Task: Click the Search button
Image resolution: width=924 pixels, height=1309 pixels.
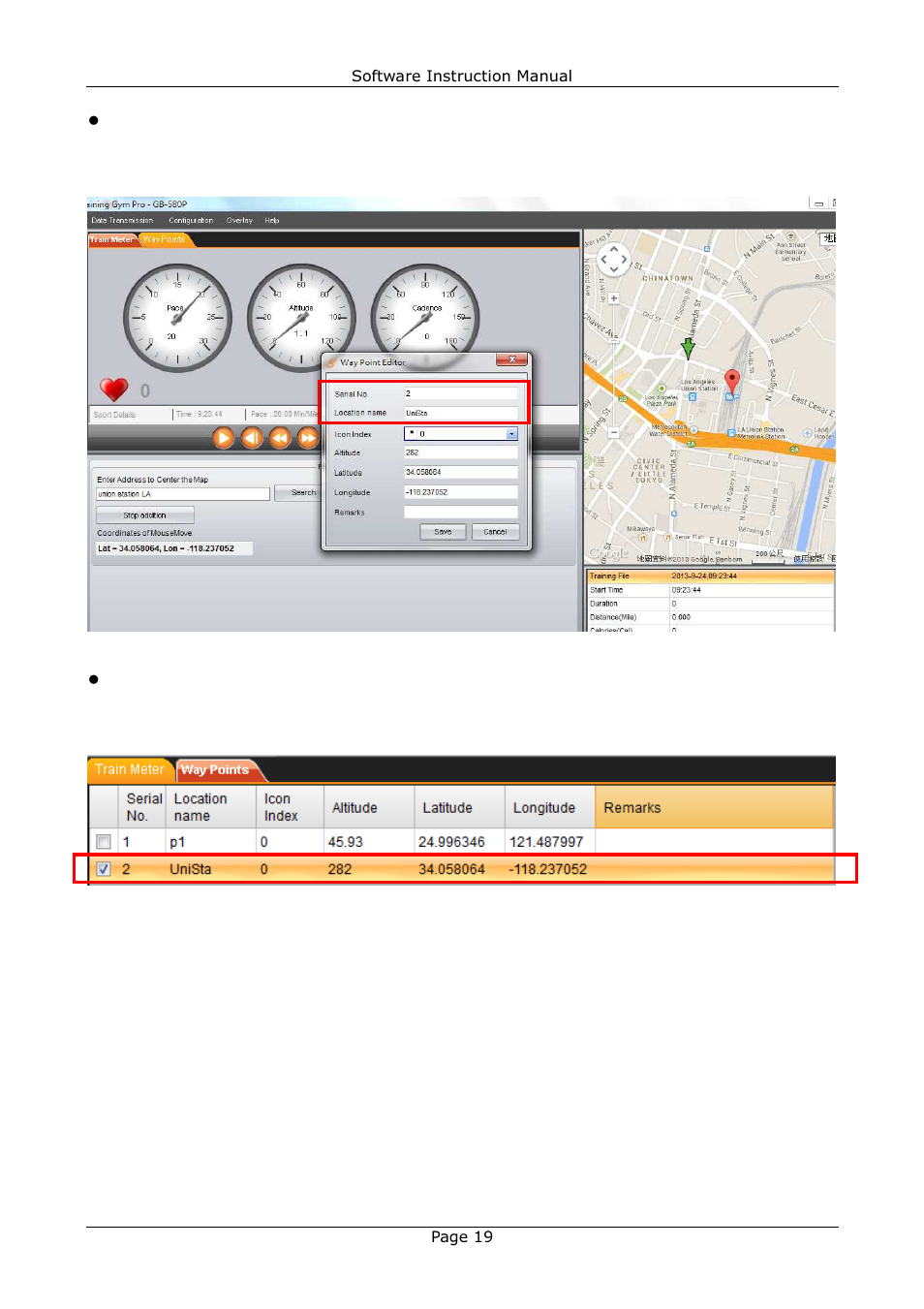Action: [x=299, y=493]
